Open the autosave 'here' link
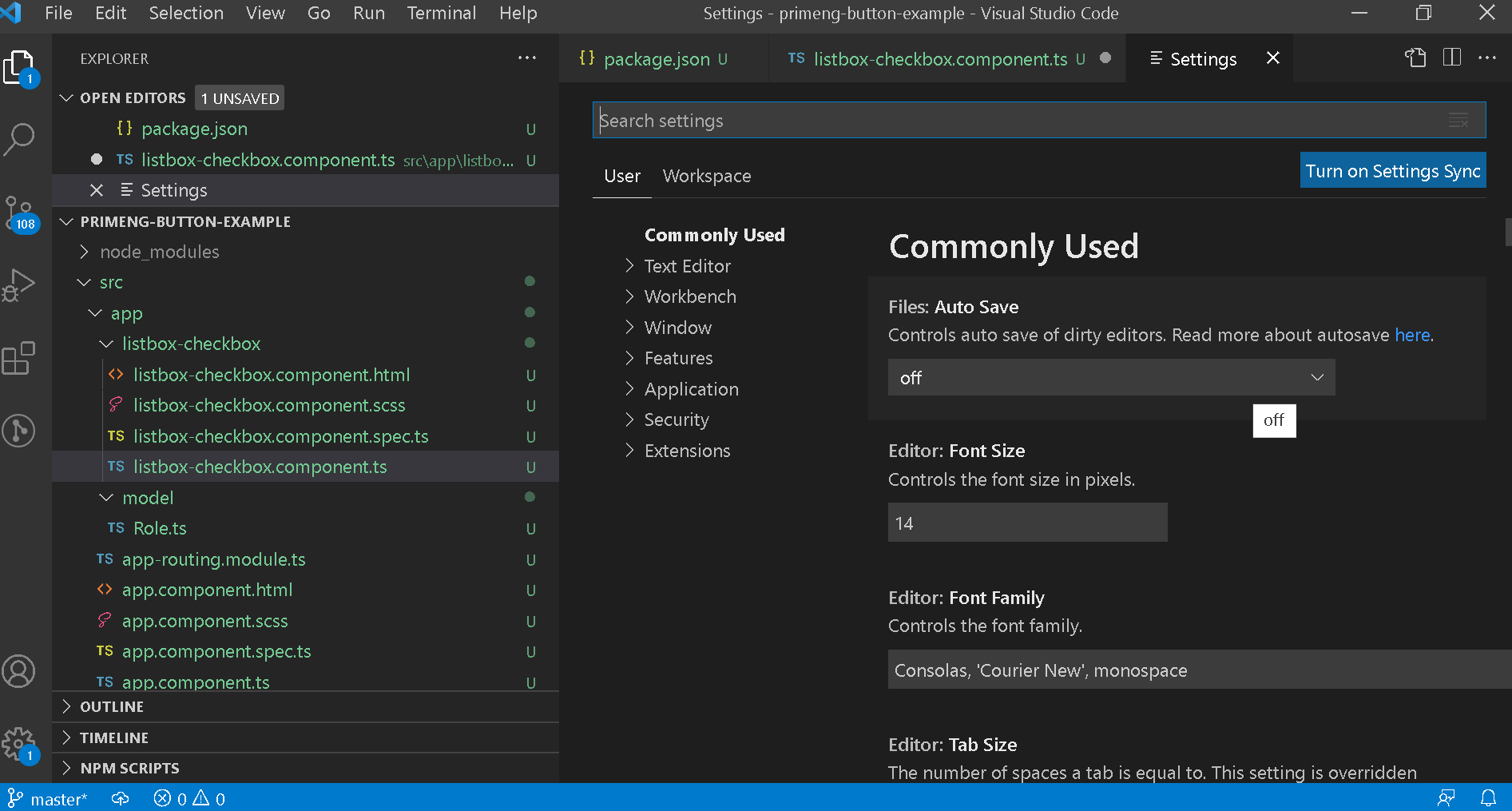Viewport: 1512px width, 811px height. (1412, 335)
